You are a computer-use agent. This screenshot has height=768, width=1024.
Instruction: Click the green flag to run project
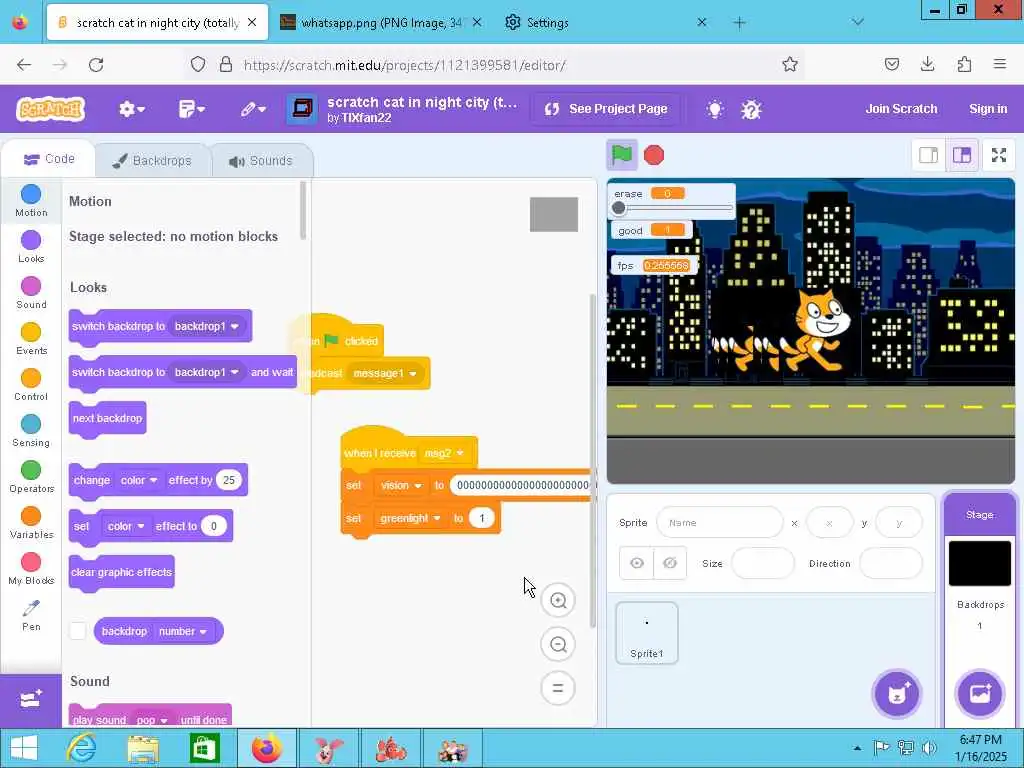[622, 155]
